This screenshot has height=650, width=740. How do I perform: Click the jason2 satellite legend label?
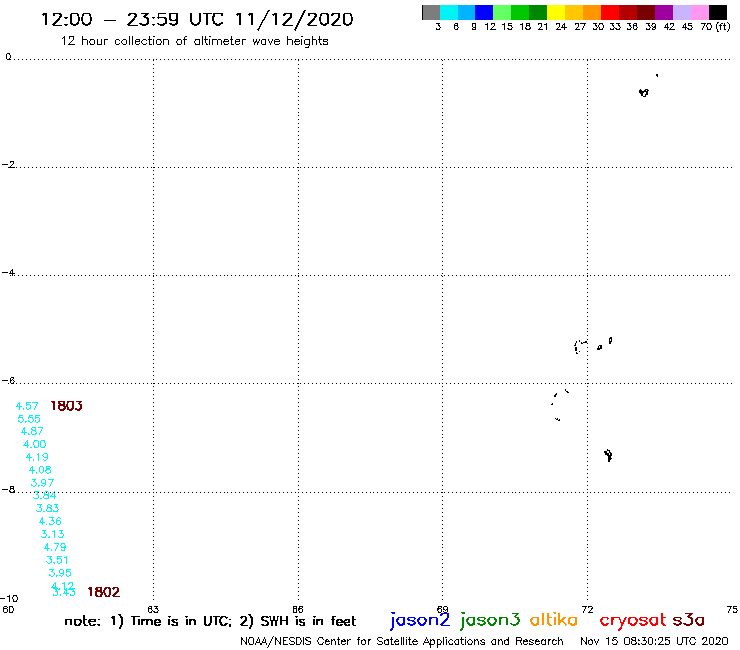tap(420, 620)
